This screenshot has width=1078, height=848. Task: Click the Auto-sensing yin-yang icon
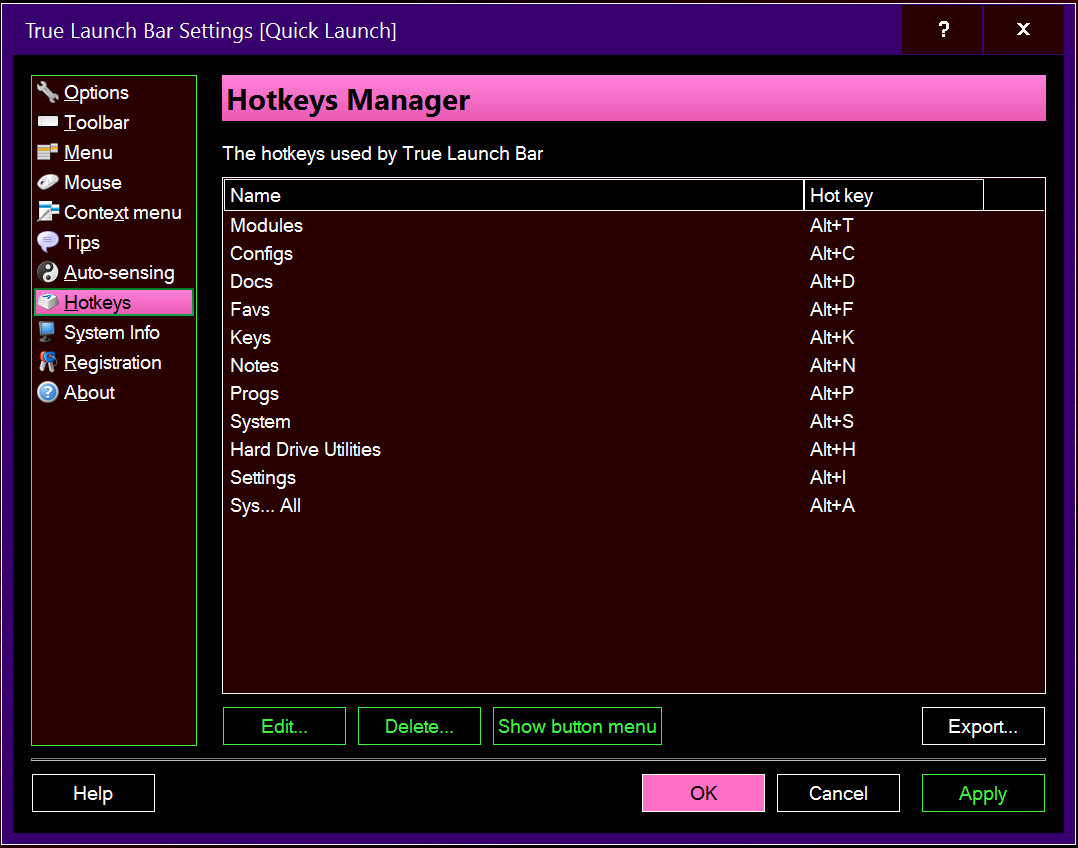48,273
